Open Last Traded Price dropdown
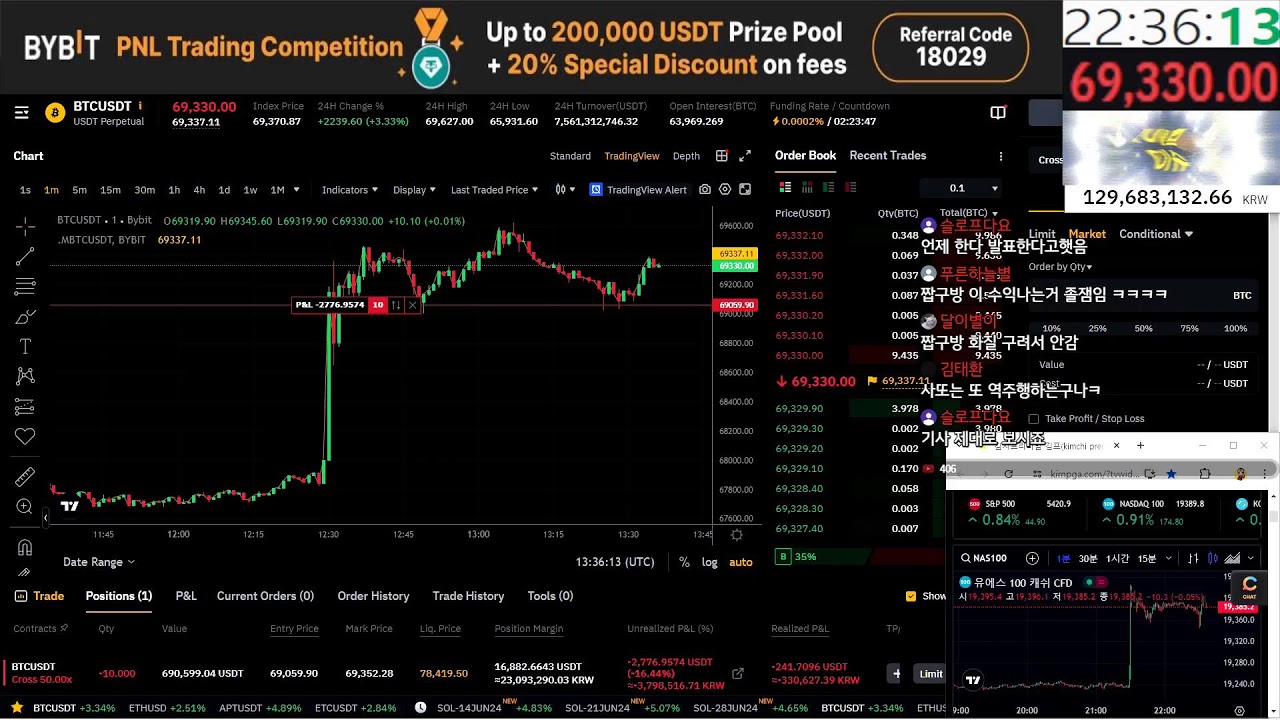The image size is (1280, 720). tap(494, 190)
